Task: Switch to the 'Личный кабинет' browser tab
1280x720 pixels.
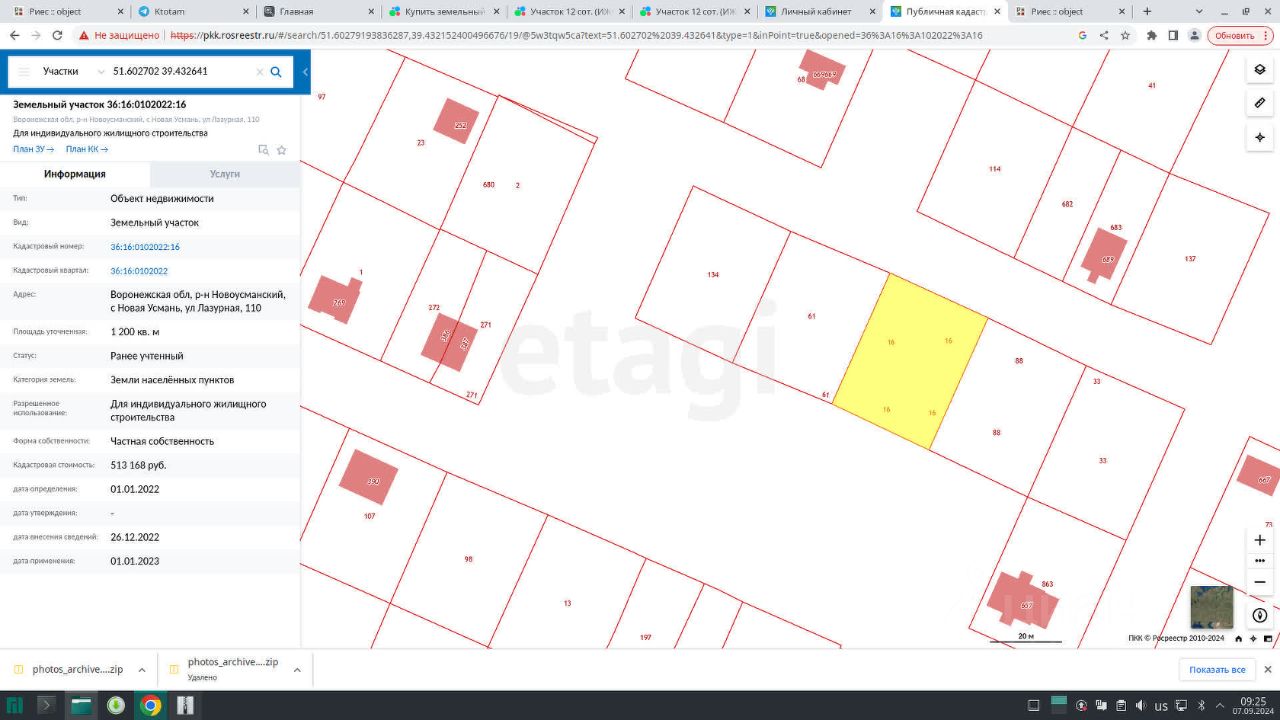Action: pyautogui.click(x=820, y=12)
